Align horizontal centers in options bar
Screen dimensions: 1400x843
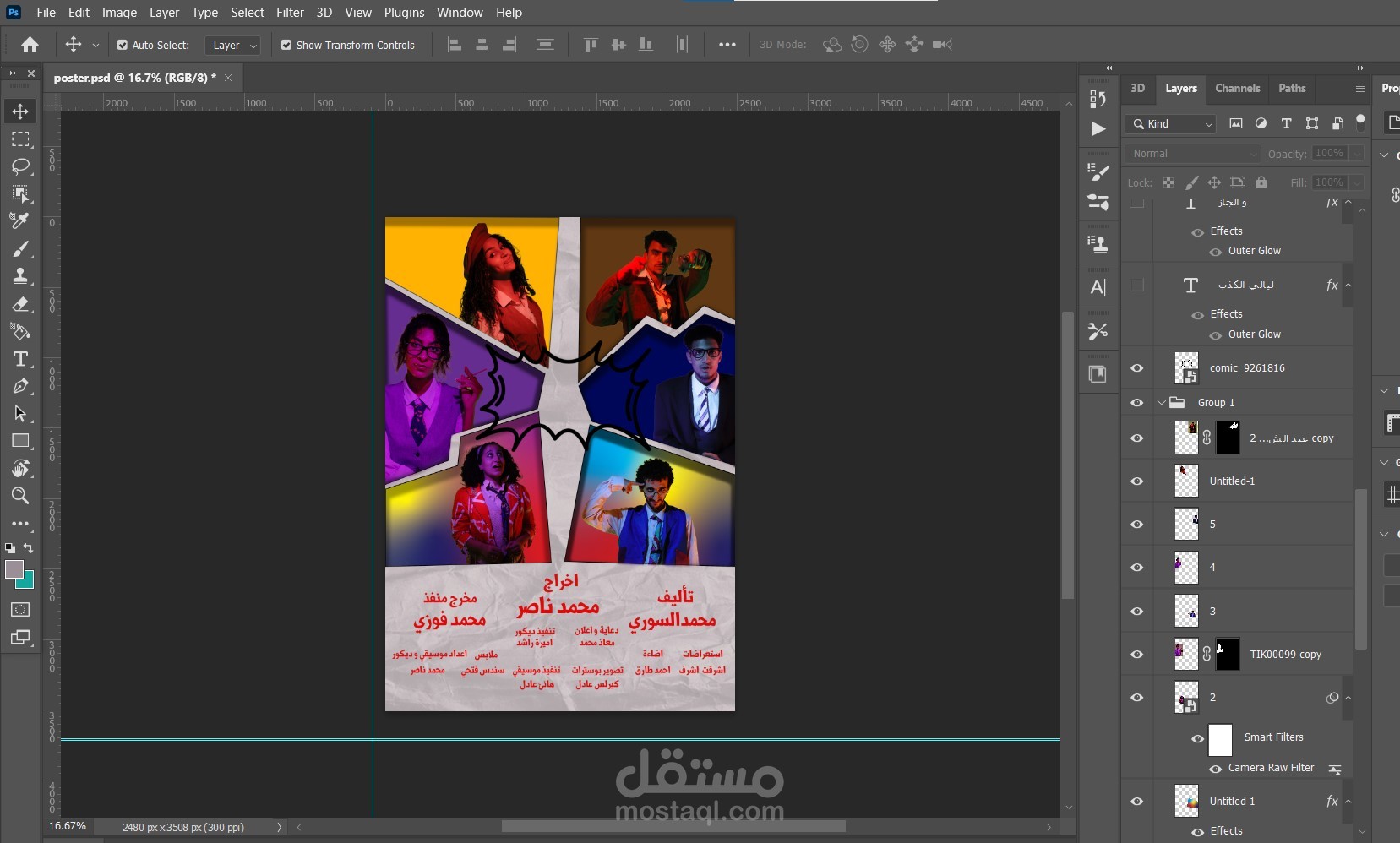coord(482,45)
